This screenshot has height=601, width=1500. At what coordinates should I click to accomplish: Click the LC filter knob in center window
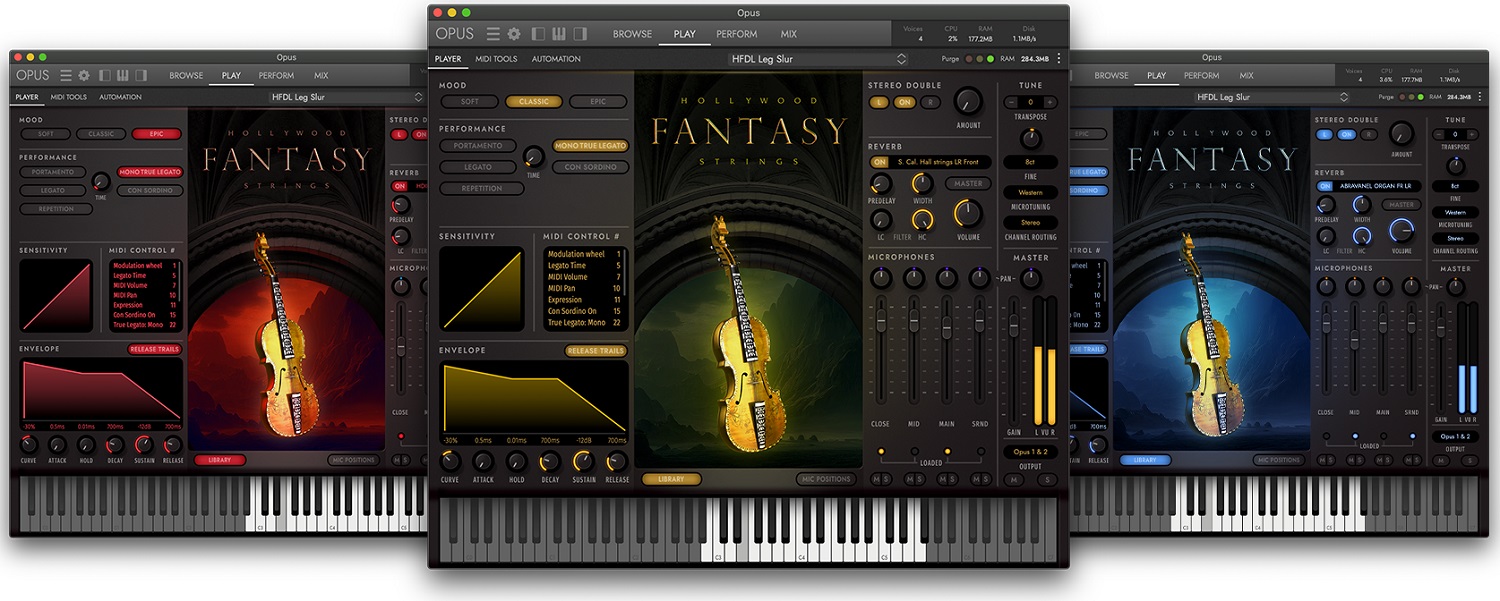[x=881, y=220]
